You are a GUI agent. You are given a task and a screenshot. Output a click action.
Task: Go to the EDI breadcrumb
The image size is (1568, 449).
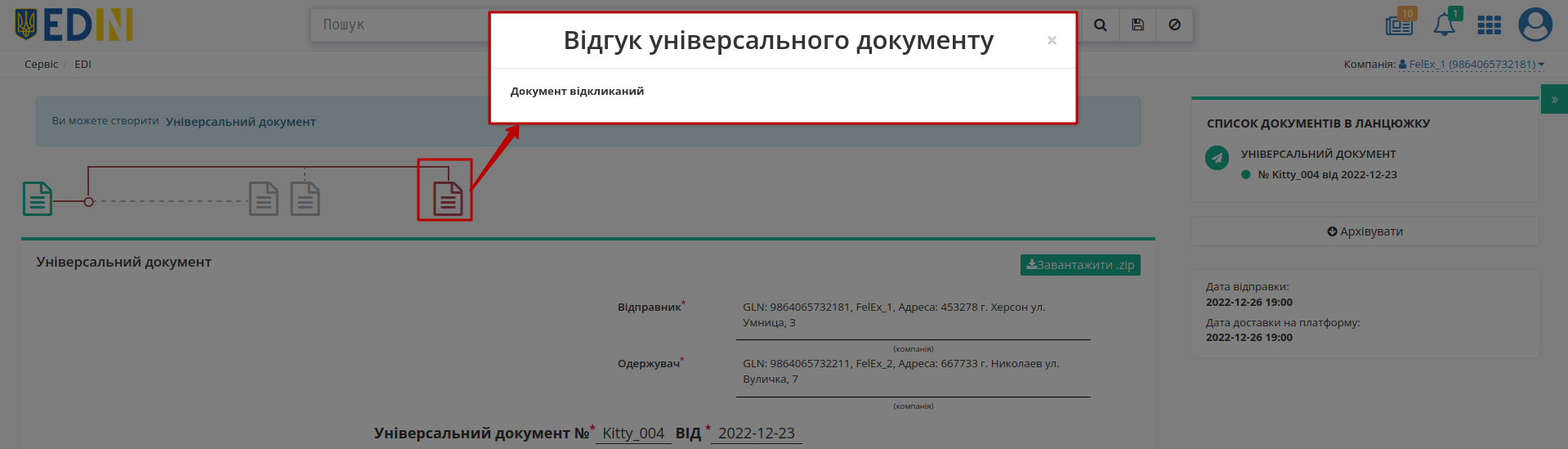tap(83, 64)
